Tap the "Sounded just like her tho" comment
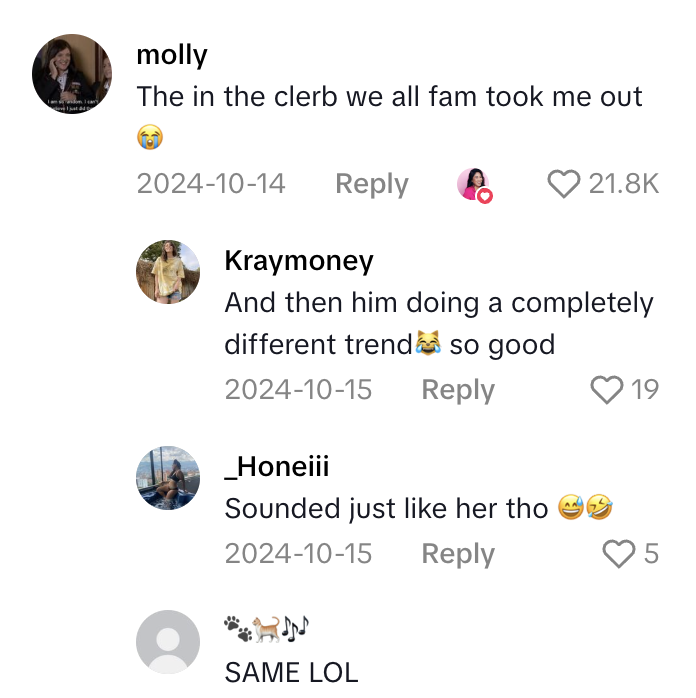This screenshot has width=696, height=698. point(386,508)
